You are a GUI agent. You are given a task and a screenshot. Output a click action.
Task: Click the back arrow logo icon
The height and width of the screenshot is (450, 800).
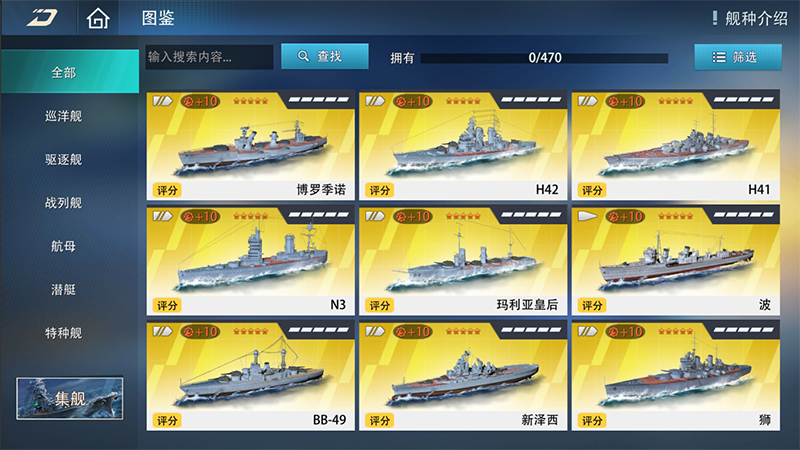(x=42, y=18)
